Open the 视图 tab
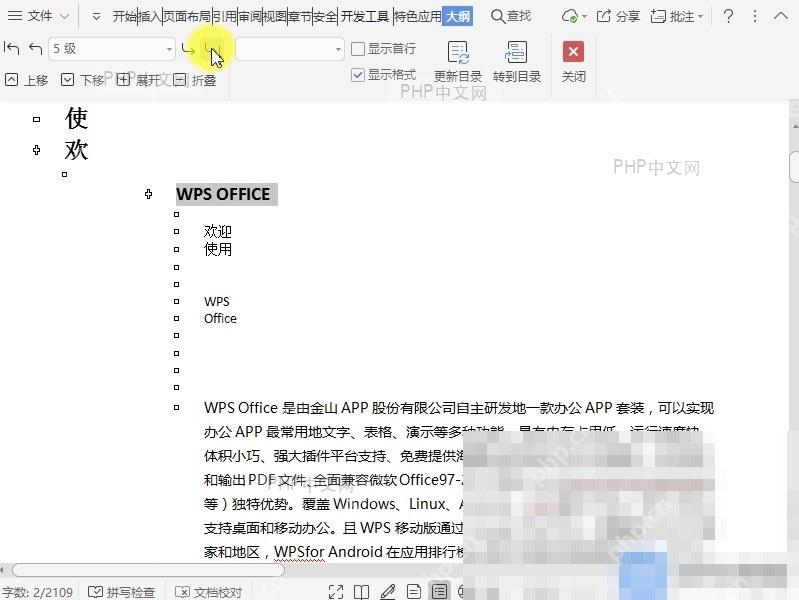This screenshot has width=799, height=600. click(x=275, y=16)
